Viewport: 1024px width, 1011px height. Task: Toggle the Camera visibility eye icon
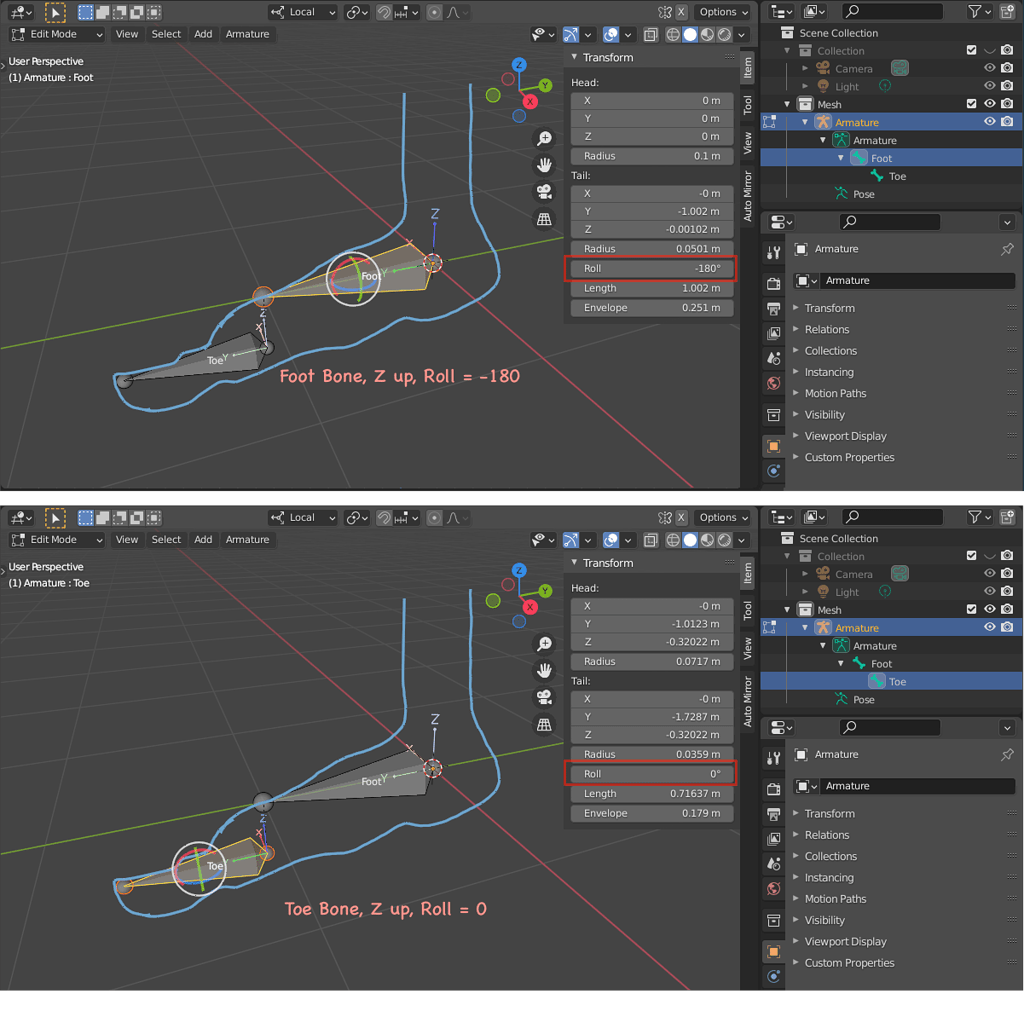tap(990, 68)
